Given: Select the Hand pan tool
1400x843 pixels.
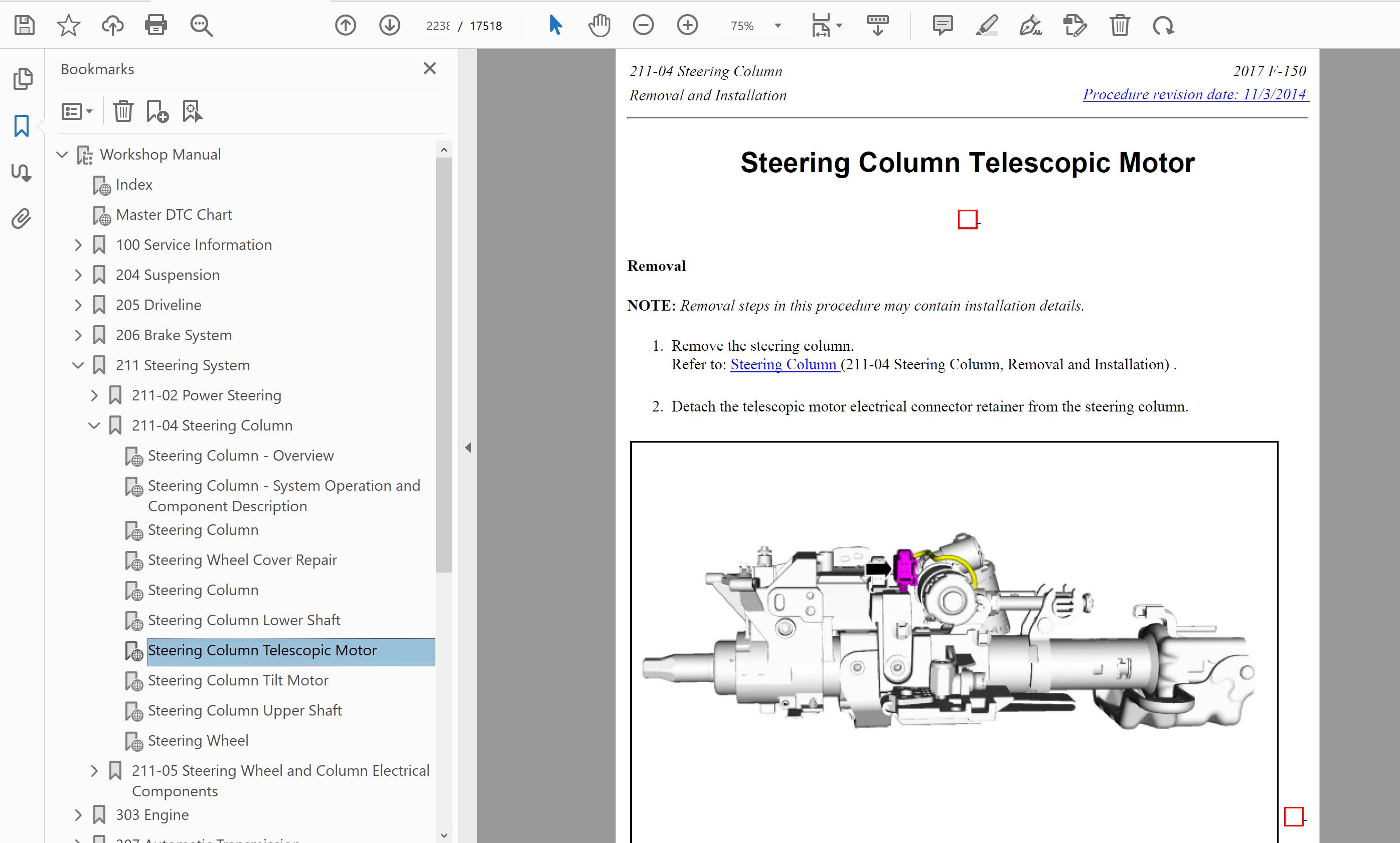Looking at the screenshot, I should tap(599, 26).
